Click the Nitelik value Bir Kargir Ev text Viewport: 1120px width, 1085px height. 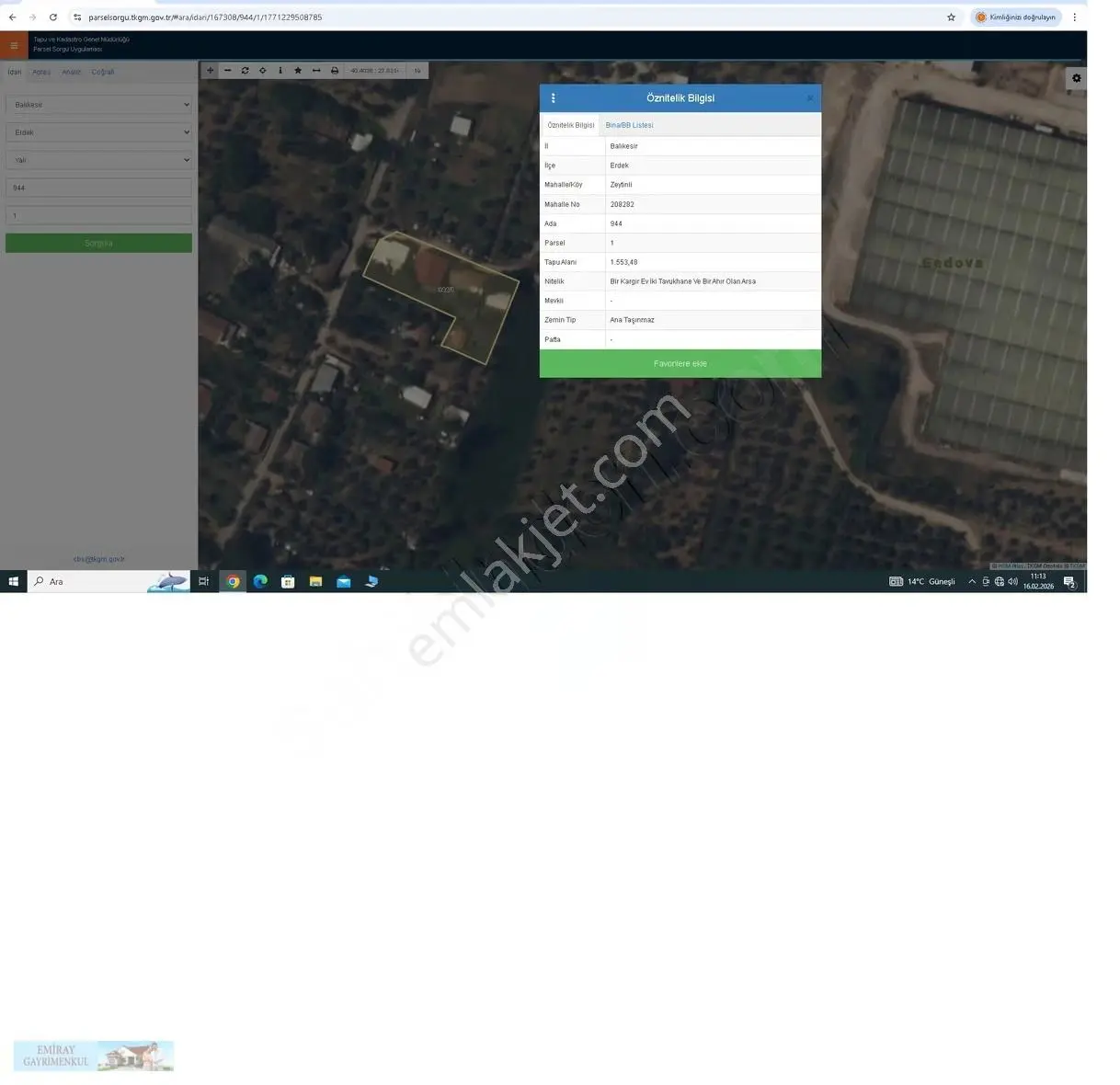[x=683, y=281]
